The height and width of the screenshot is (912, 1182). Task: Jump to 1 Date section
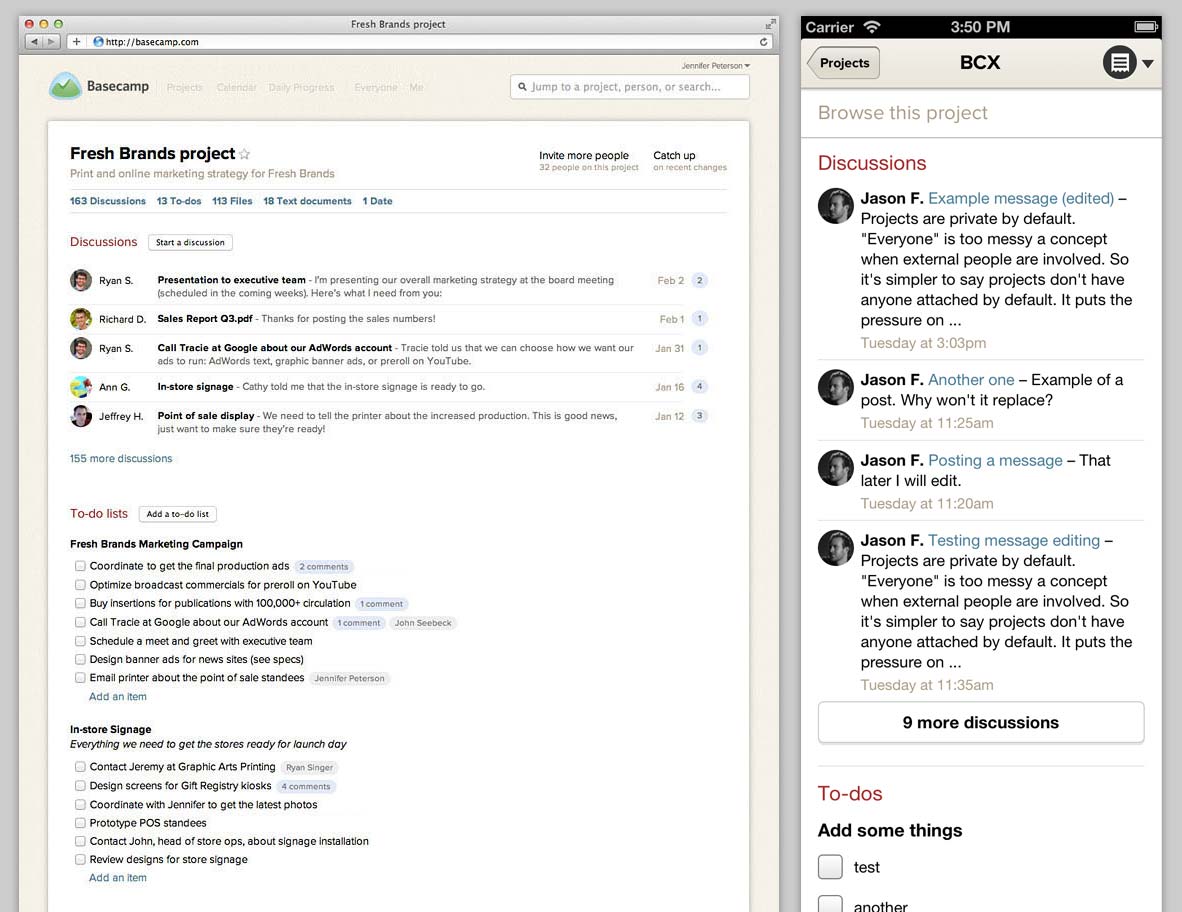378,201
